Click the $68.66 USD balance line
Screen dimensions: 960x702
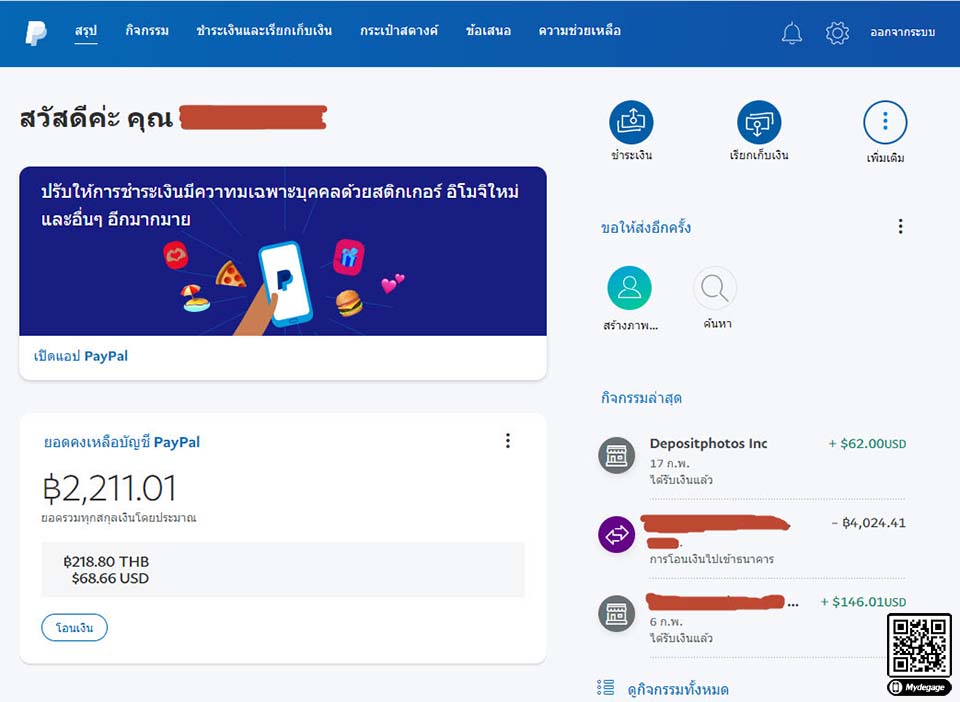(110, 578)
